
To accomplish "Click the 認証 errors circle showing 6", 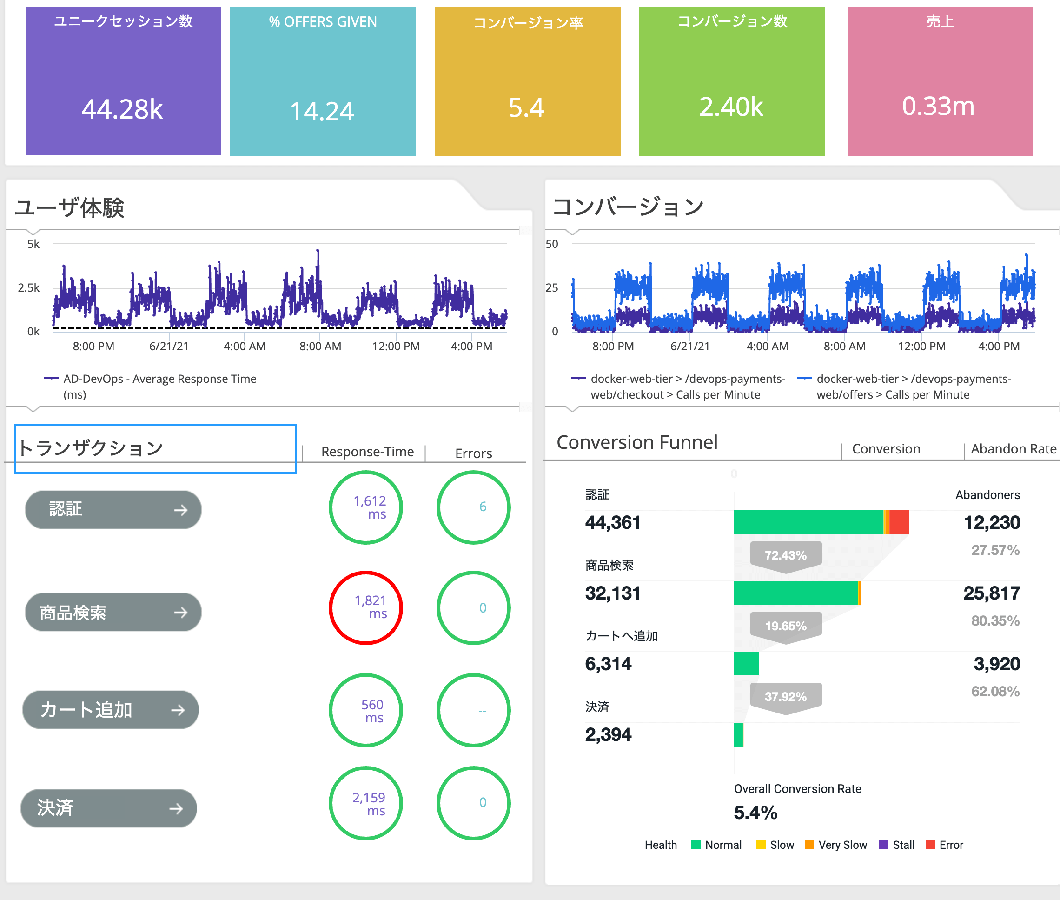I will tap(481, 507).
